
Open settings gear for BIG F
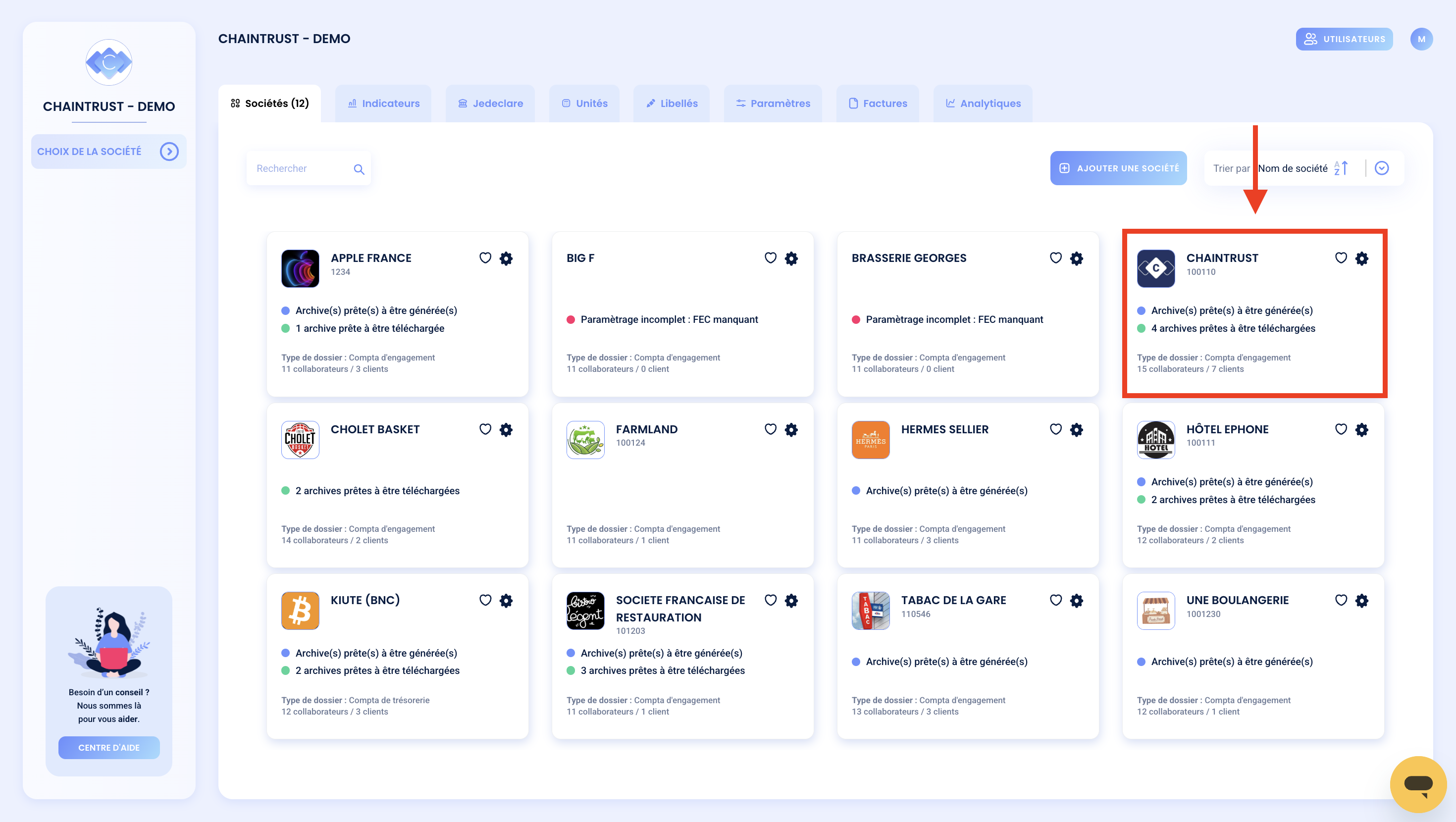pyautogui.click(x=791, y=258)
